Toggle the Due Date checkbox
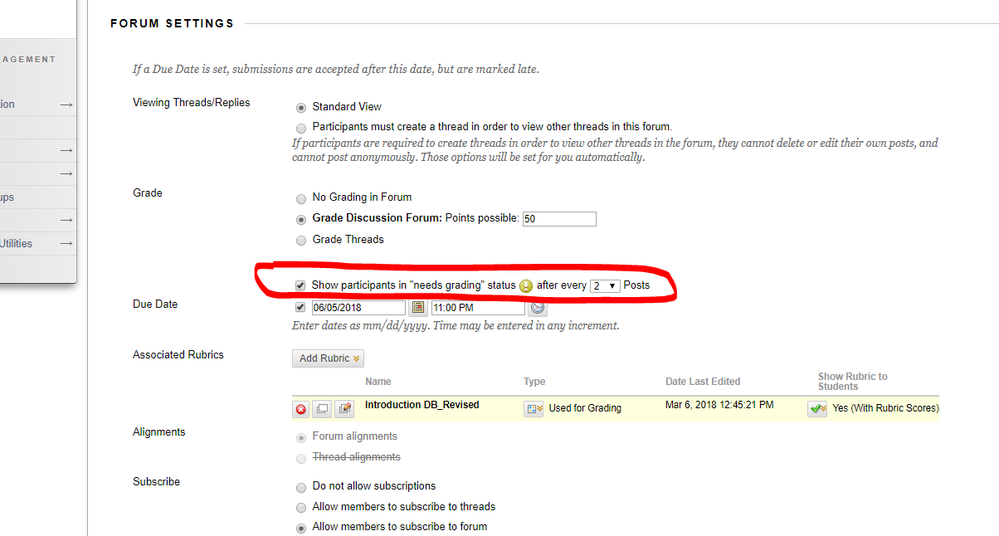This screenshot has height=536, width=999. [x=301, y=308]
